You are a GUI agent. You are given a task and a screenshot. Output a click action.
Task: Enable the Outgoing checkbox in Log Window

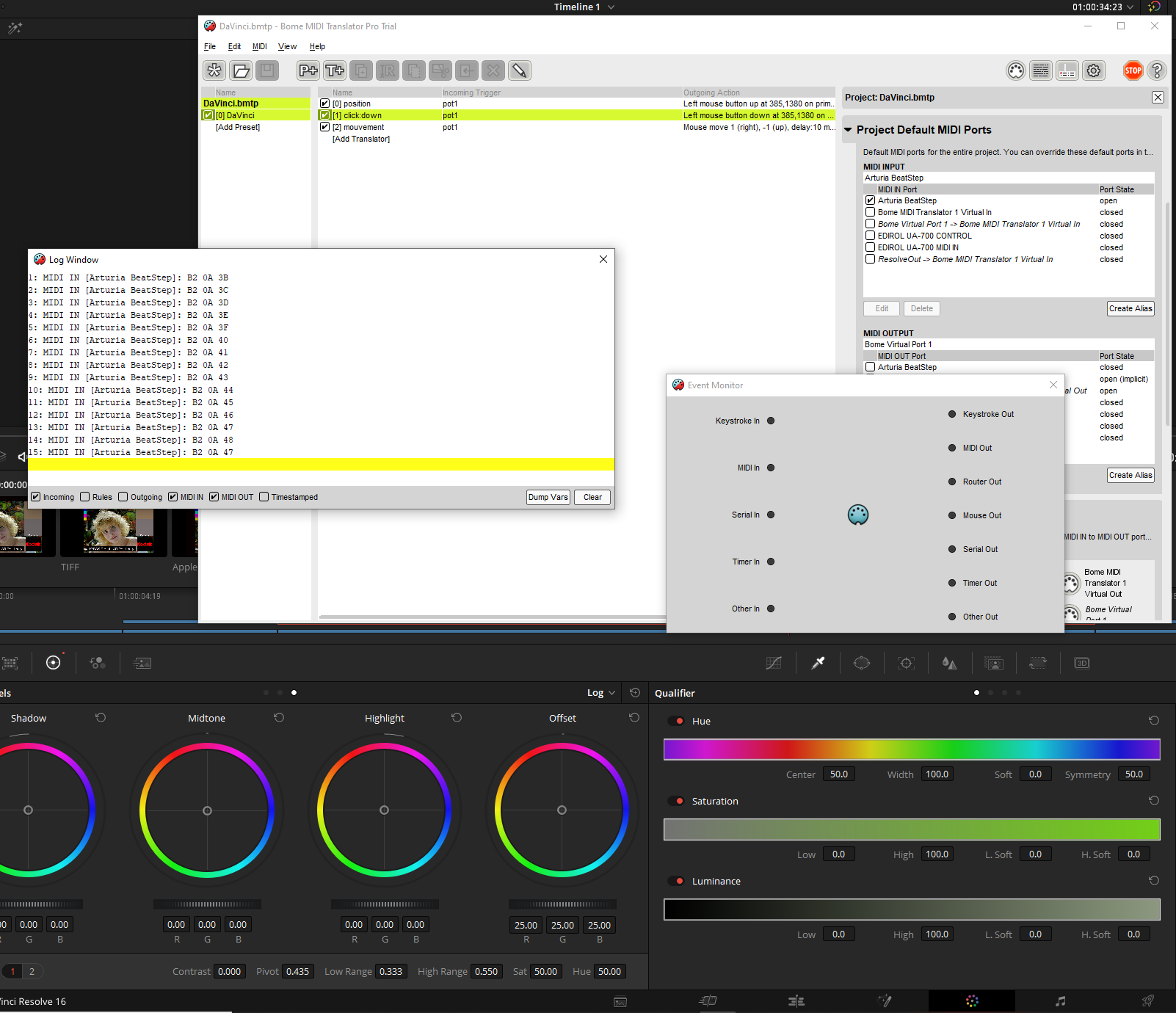(123, 497)
